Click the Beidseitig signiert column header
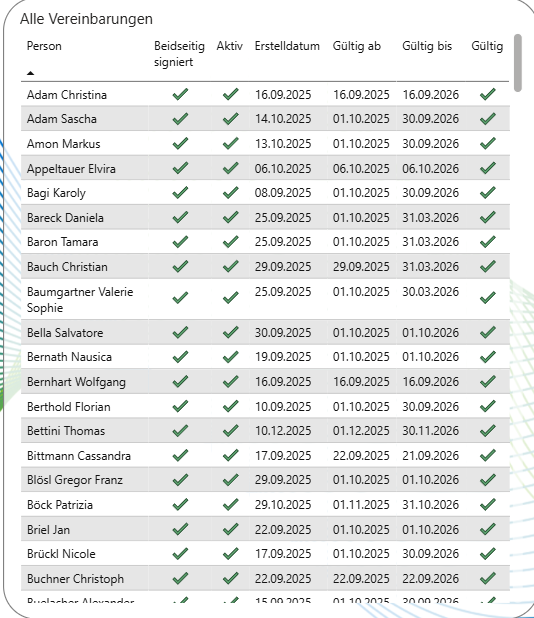This screenshot has width=534, height=618. 179,54
